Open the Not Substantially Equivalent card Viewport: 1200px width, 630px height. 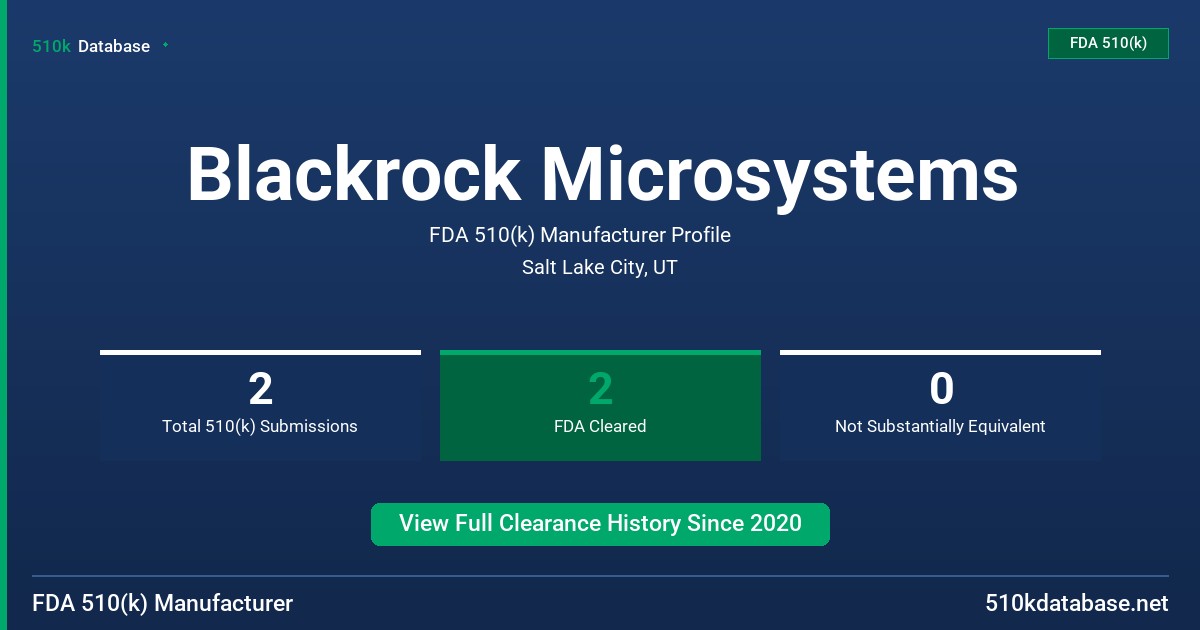click(x=940, y=405)
